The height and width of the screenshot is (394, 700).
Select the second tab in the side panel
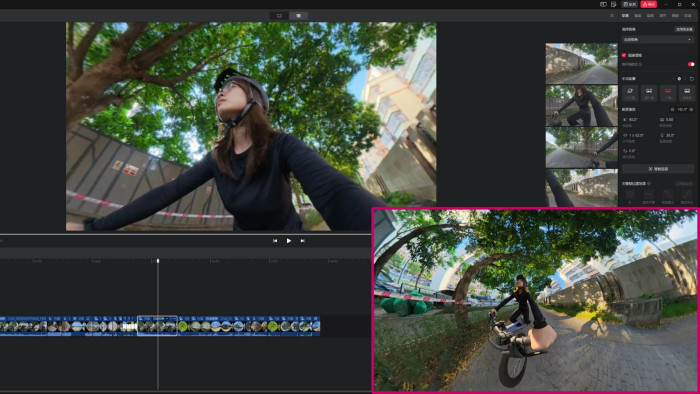638,16
